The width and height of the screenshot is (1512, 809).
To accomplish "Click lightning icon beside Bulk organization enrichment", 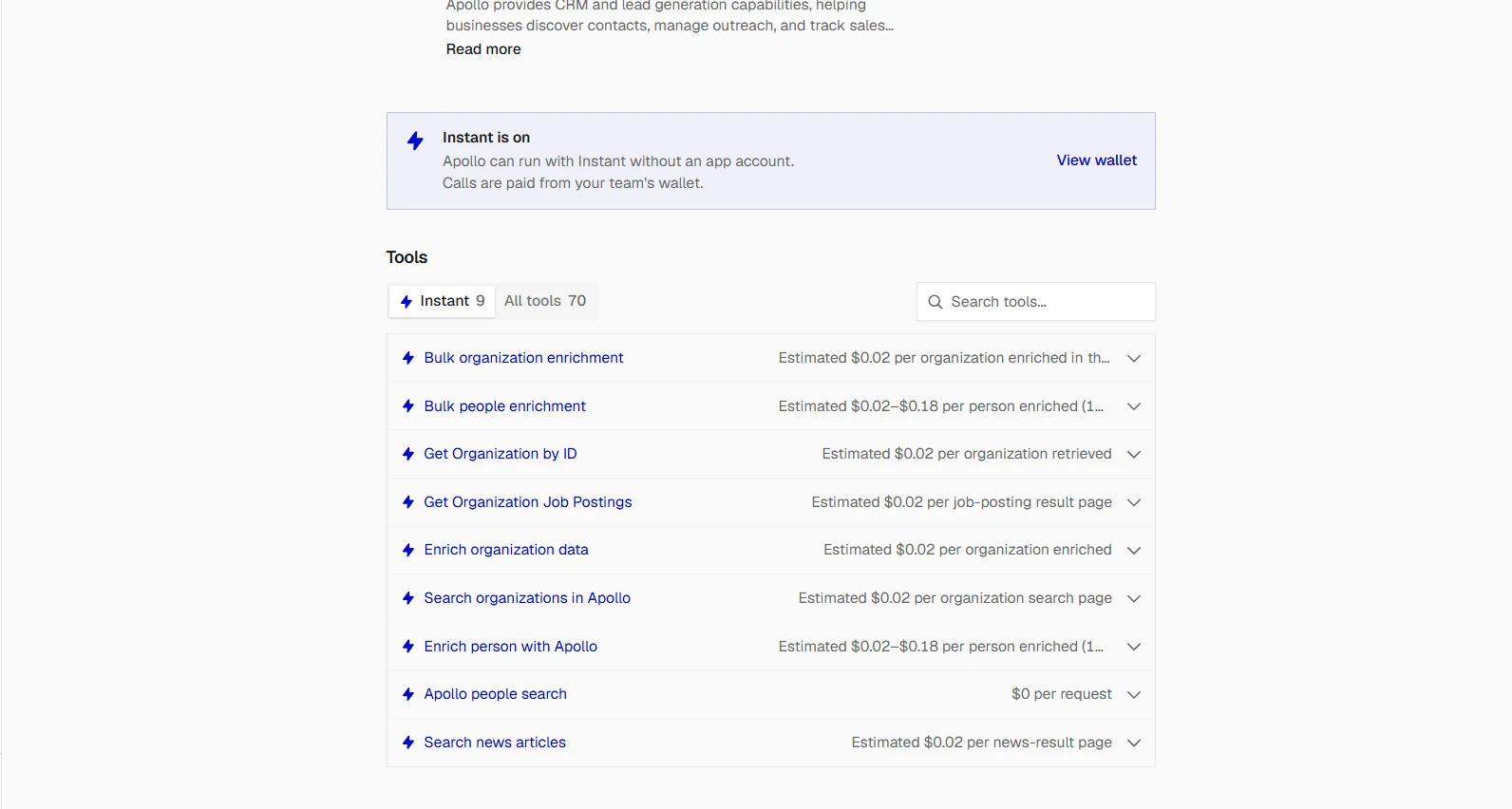I will point(408,358).
